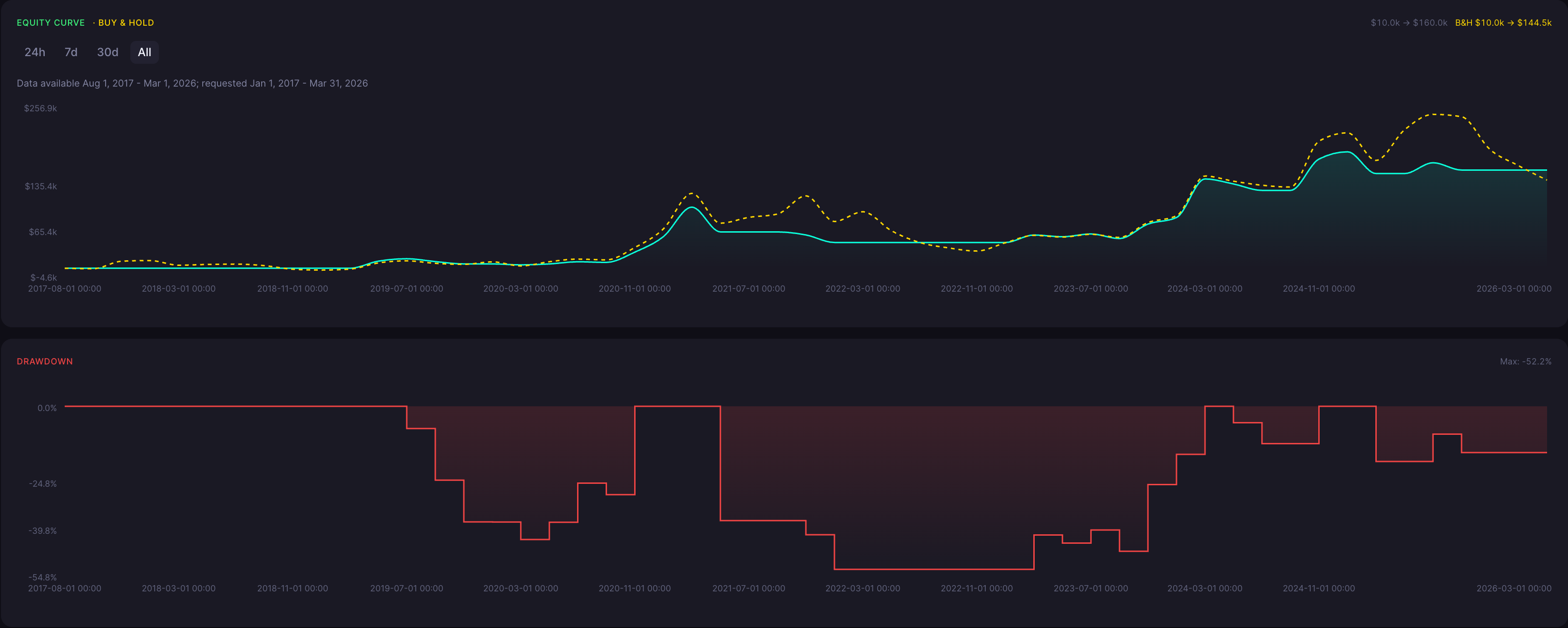This screenshot has width=1568, height=628.
Task: Click the 'Data available Aug 1, 2017' notice
Action: click(192, 83)
